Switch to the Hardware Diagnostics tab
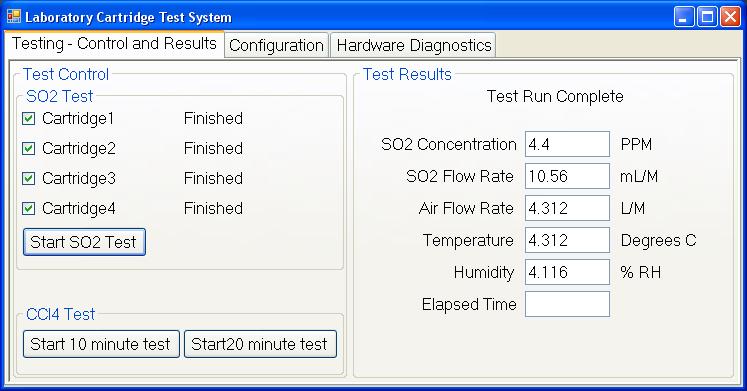 [x=414, y=45]
